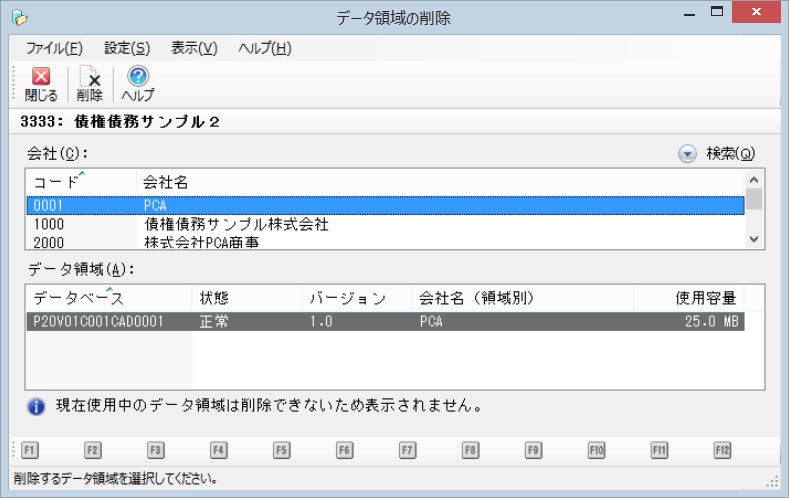789x498 pixels.
Task: Click the F8 function key button
Action: tap(470, 450)
